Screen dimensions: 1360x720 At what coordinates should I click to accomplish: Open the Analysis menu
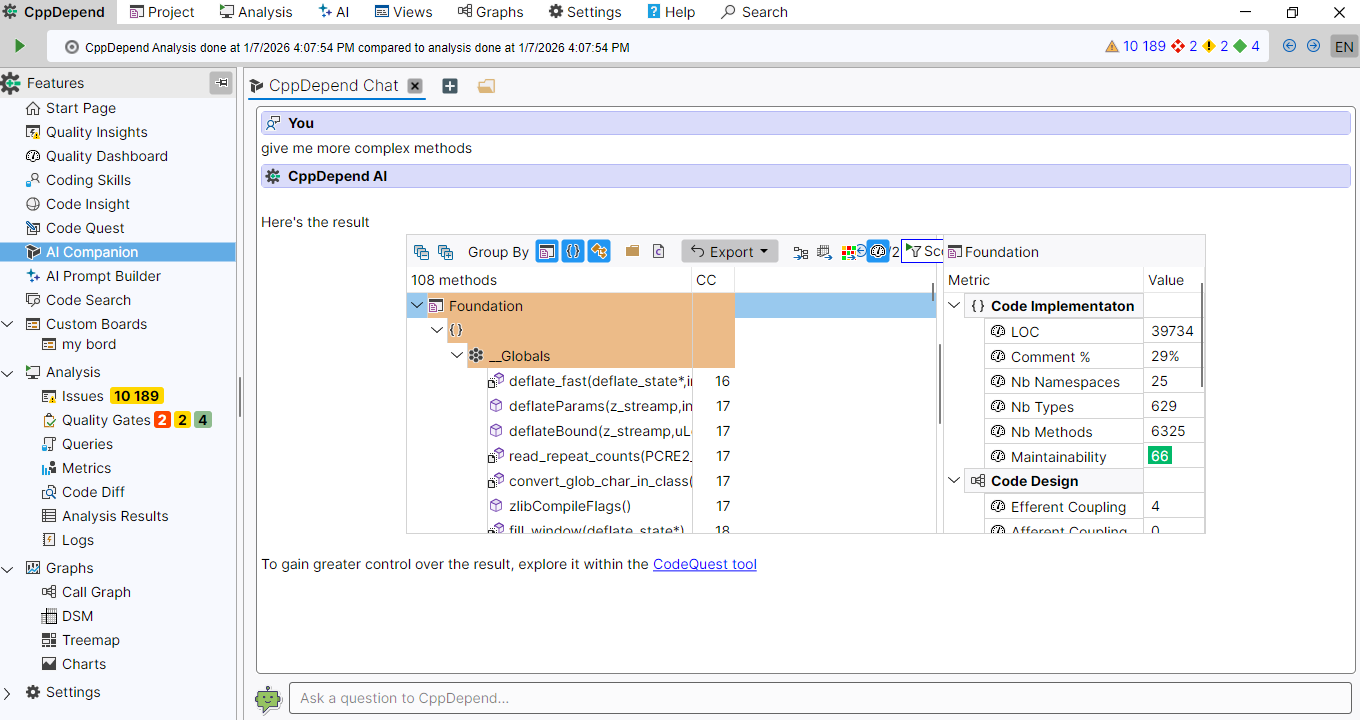coord(256,12)
